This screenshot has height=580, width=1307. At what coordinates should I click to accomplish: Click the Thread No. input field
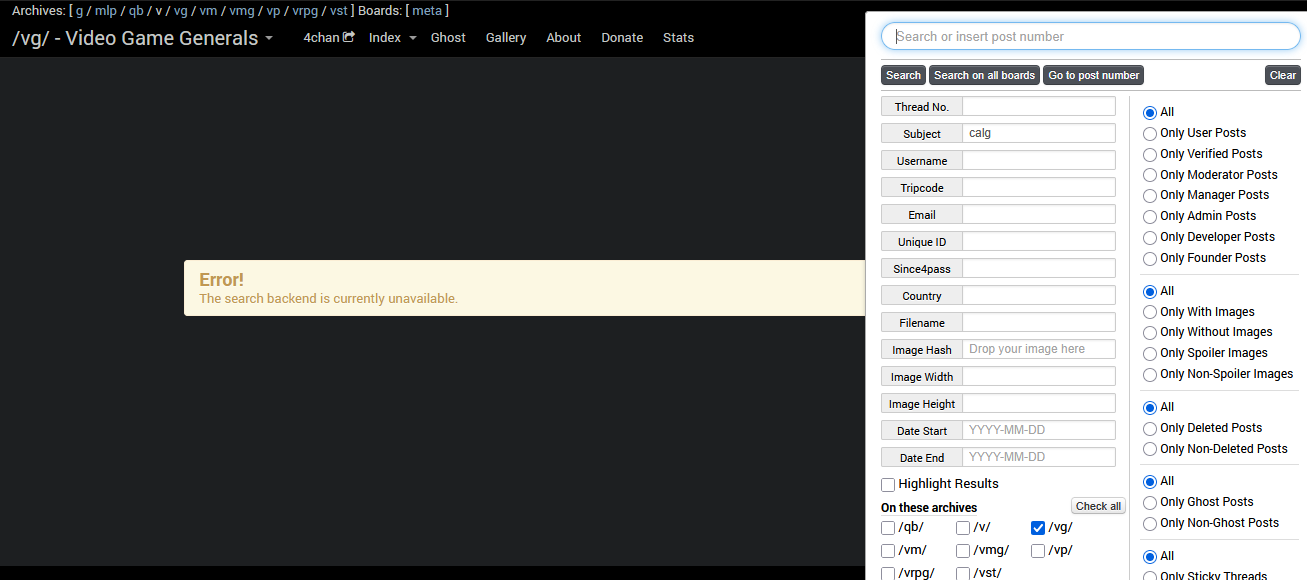tap(1038, 106)
